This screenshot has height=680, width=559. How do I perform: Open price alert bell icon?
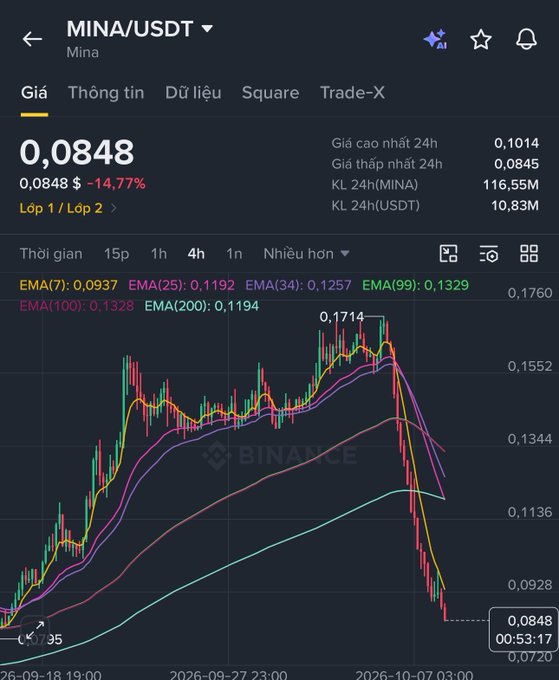(526, 39)
